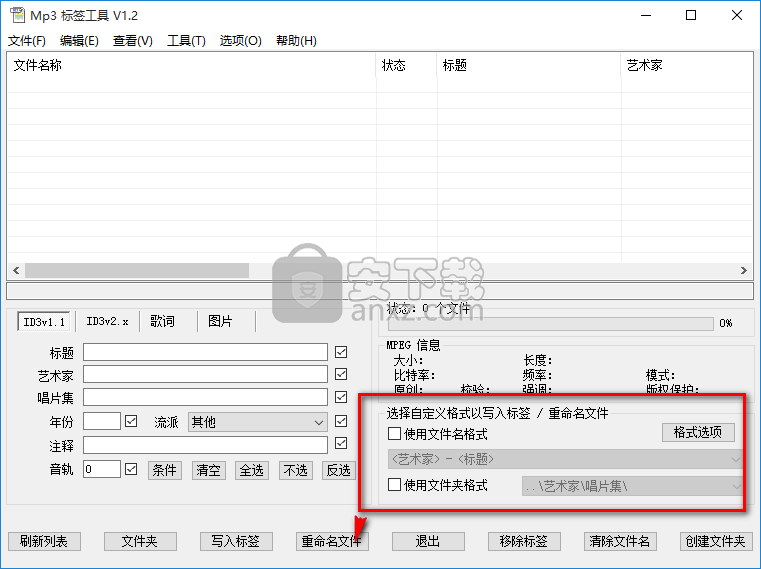Switch to the 歌词 tab
This screenshot has height=569, width=761.
(x=163, y=321)
